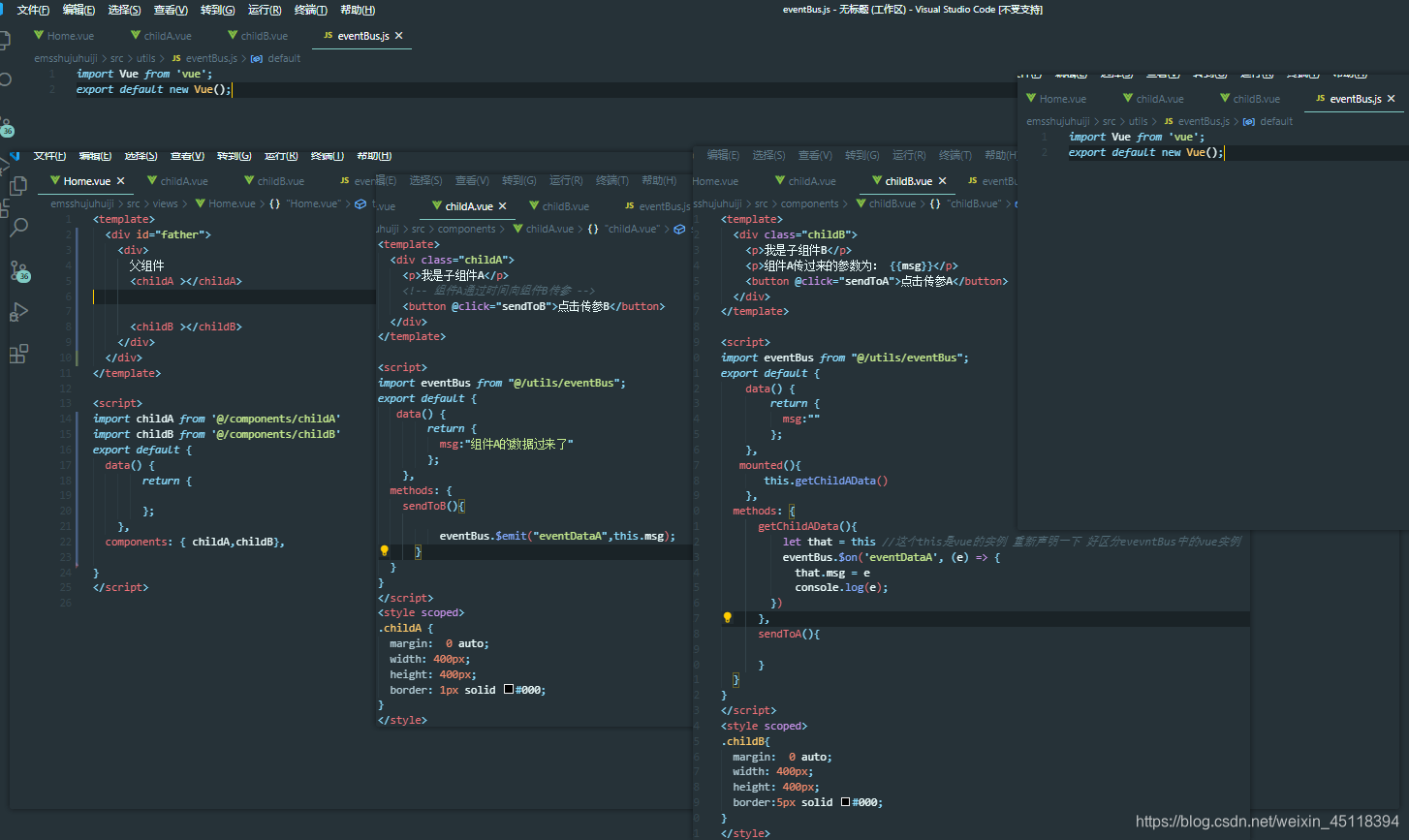
Task: Close eventBus.js tab in right window
Action: tap(1392, 99)
